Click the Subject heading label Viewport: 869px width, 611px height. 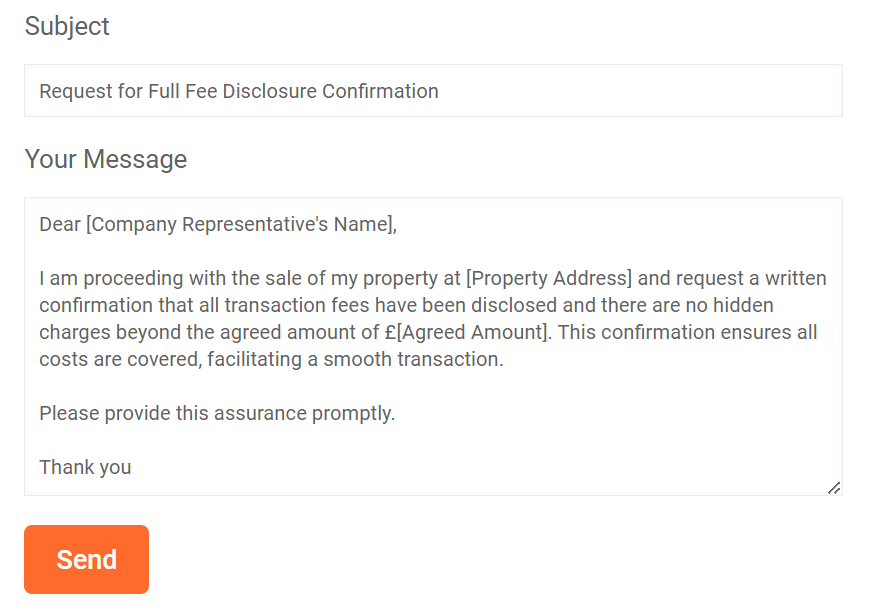pos(67,26)
